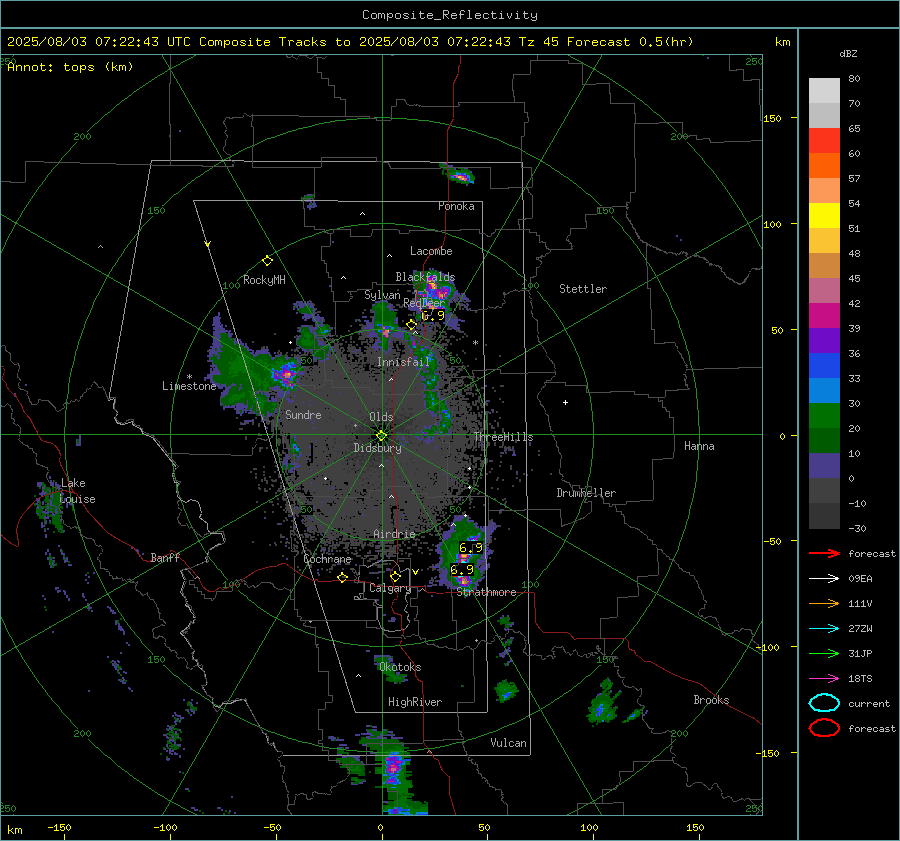Click the white plus marker east of ThreeHills
900x841 pixels.
[565, 402]
